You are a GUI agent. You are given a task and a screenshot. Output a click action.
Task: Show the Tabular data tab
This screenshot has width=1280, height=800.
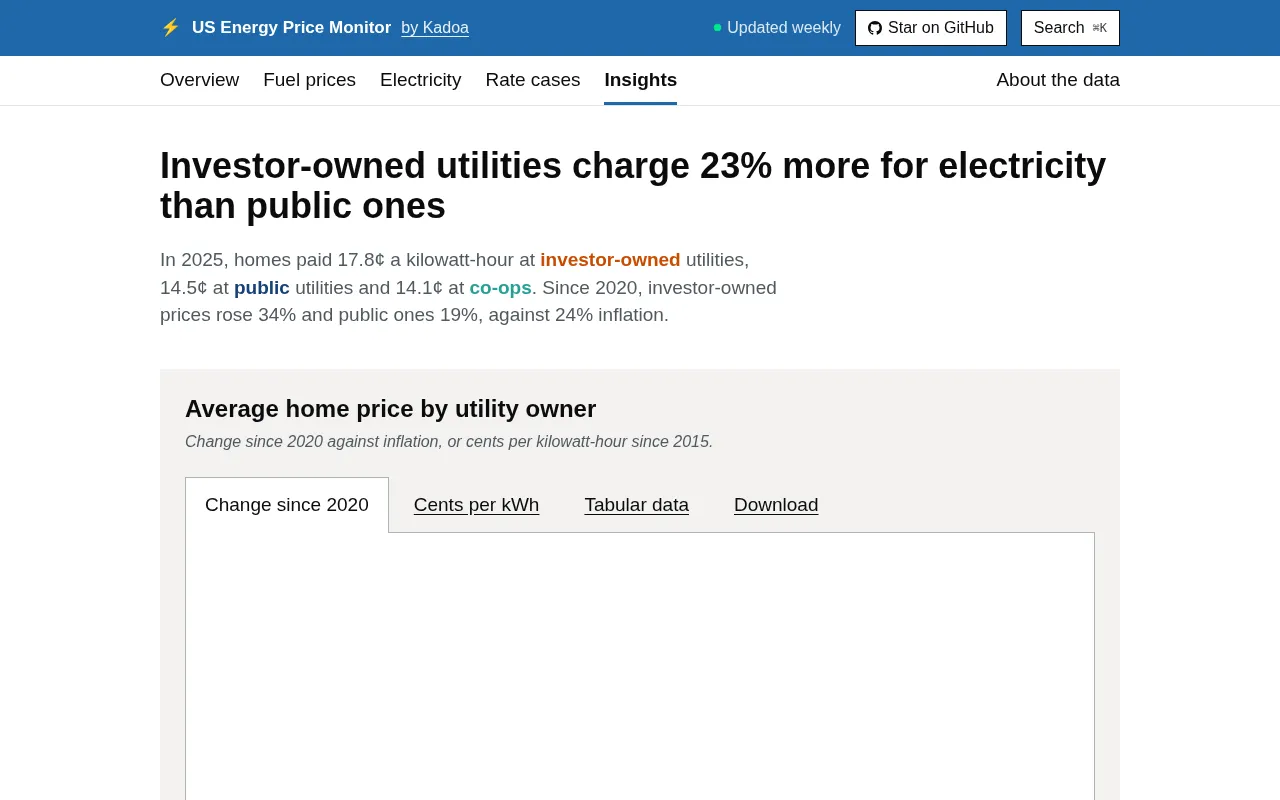point(636,505)
